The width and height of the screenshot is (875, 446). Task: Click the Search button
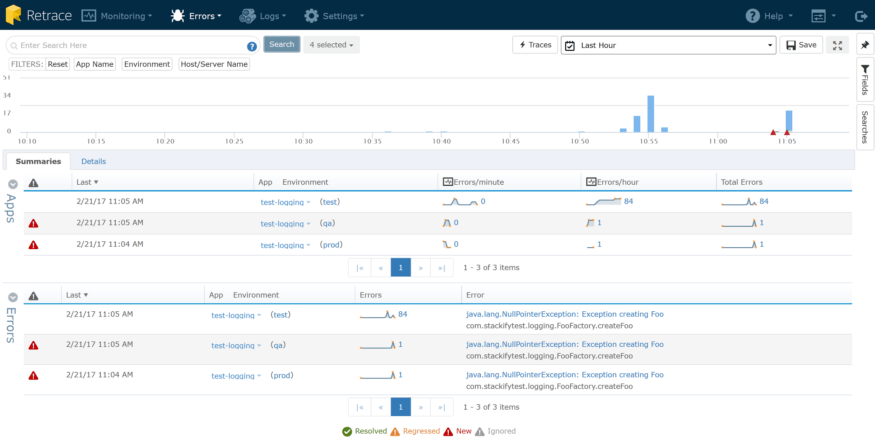point(281,45)
